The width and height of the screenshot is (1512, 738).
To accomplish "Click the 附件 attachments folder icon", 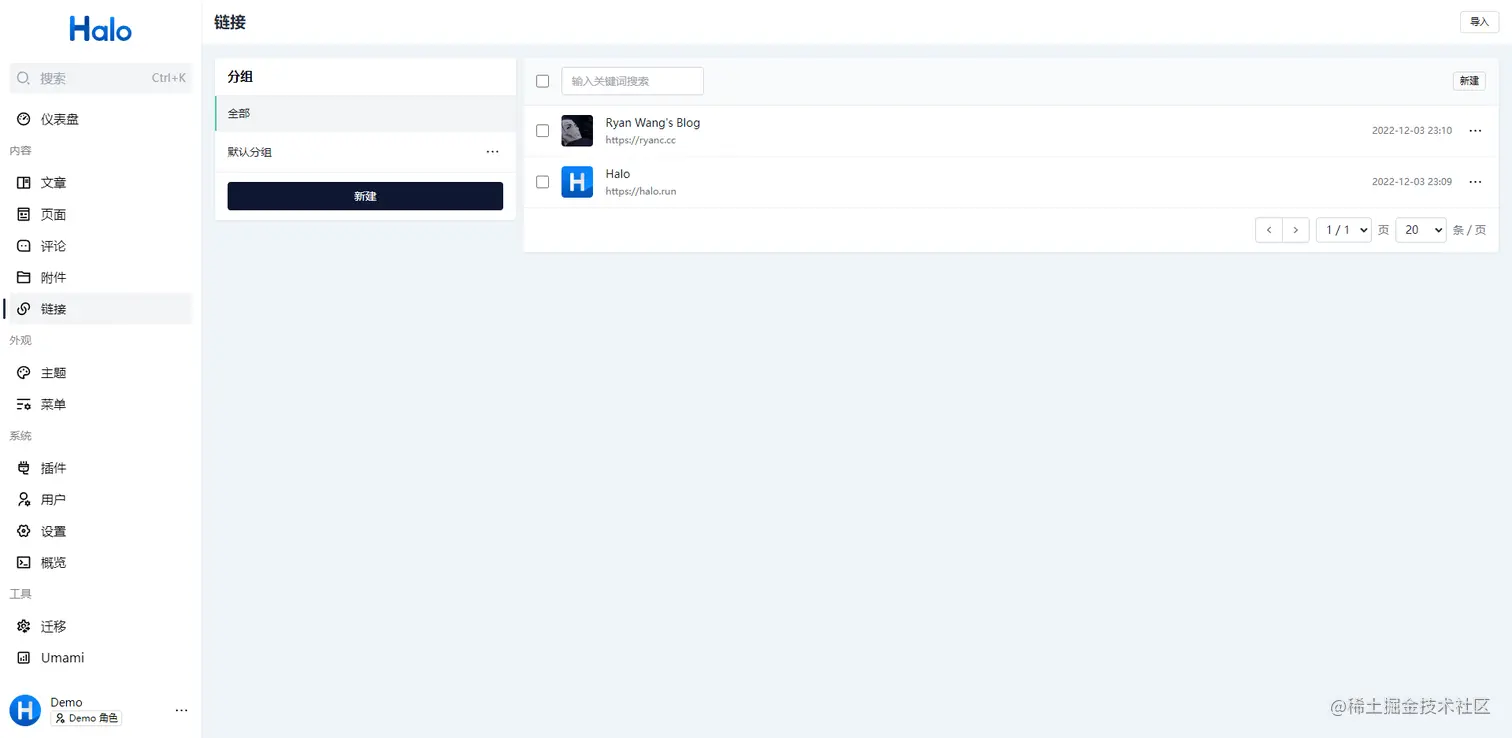I will point(24,277).
